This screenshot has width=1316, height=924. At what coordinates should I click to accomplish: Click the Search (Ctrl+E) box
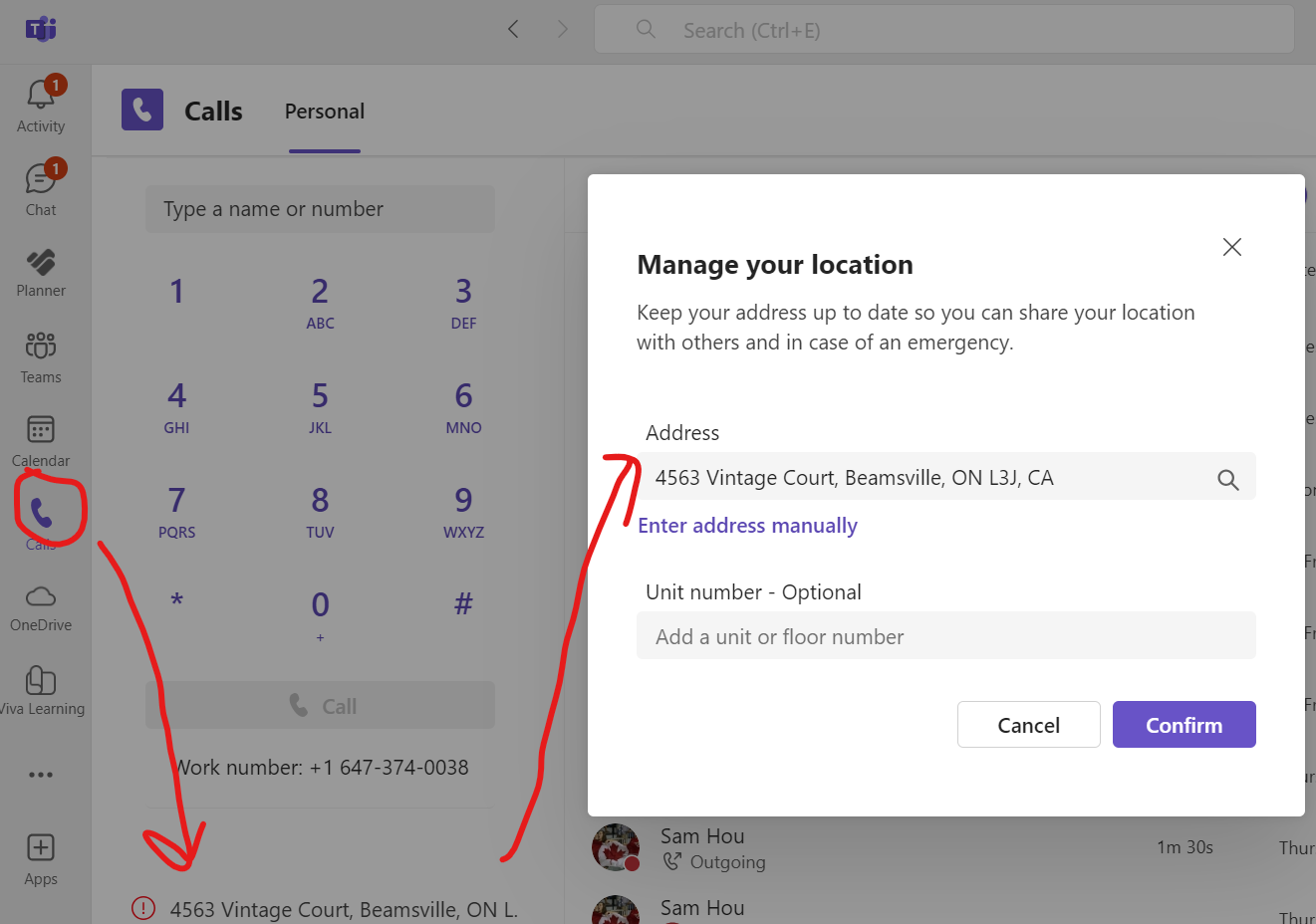click(x=944, y=30)
